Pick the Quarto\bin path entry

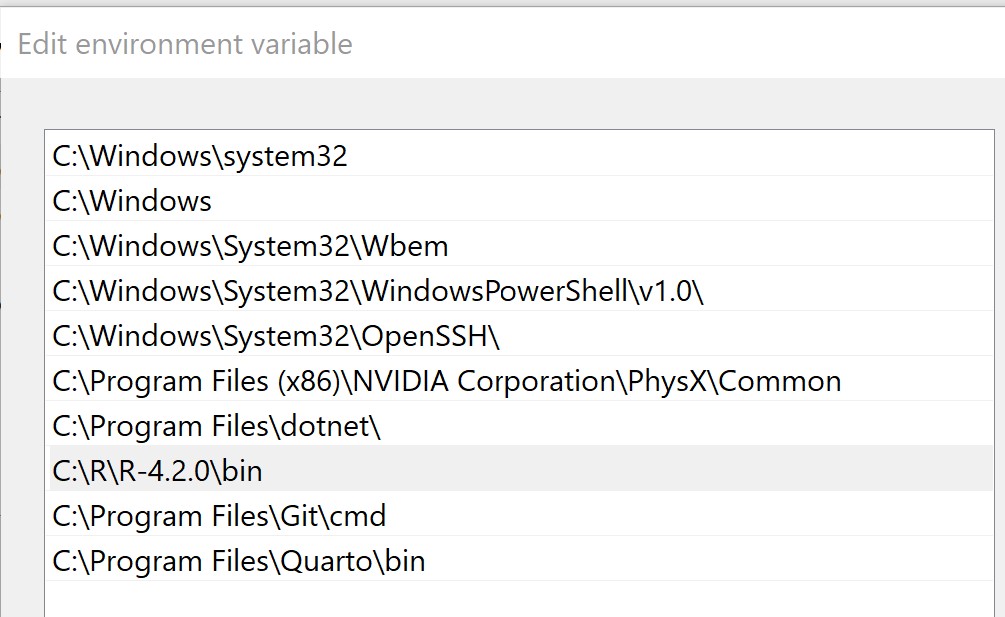239,561
